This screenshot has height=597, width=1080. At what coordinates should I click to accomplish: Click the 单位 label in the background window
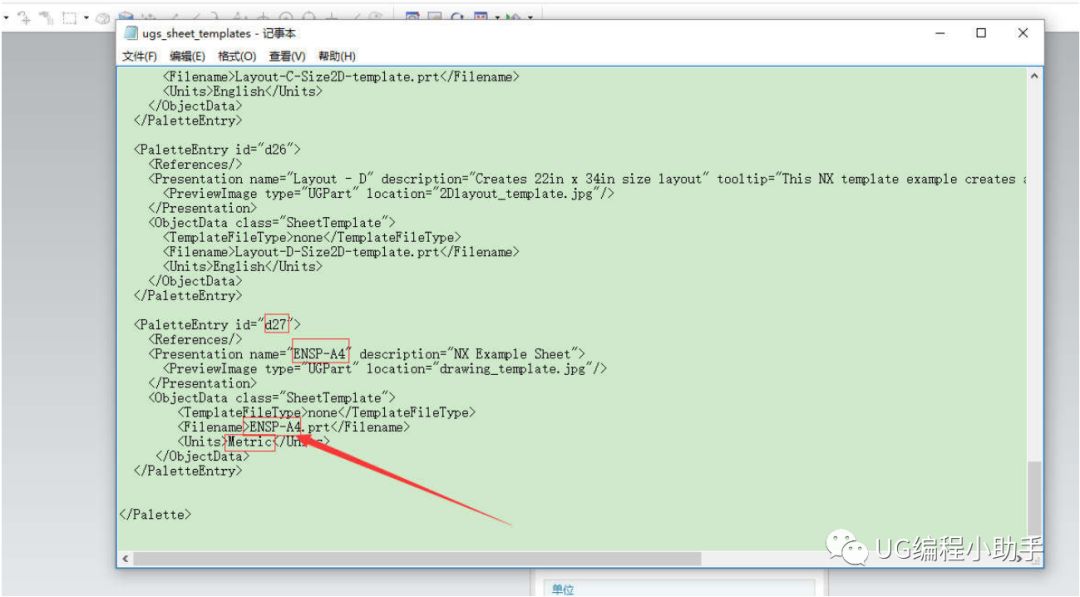pos(563,589)
